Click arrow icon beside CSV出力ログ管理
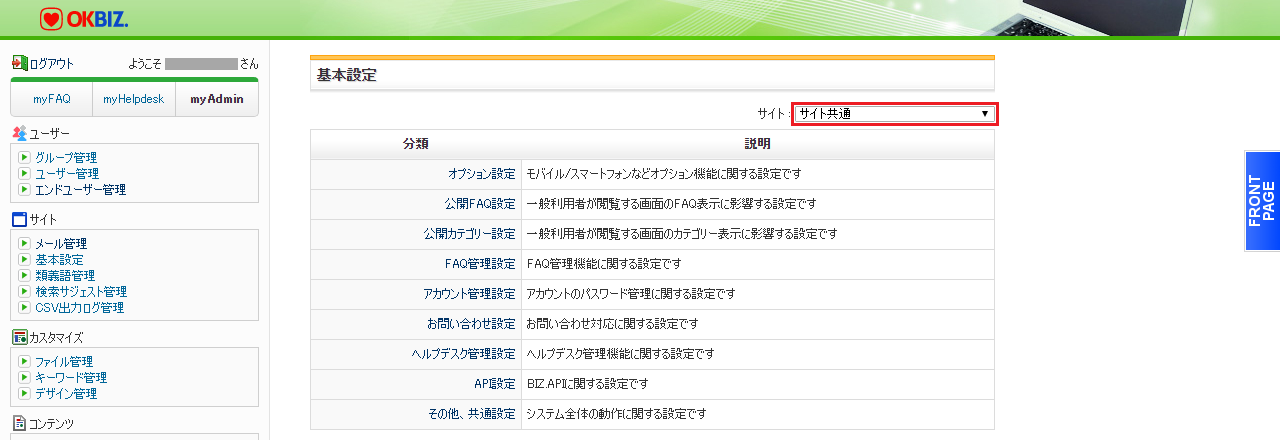Viewport: 1280px width, 440px height. [x=25, y=307]
